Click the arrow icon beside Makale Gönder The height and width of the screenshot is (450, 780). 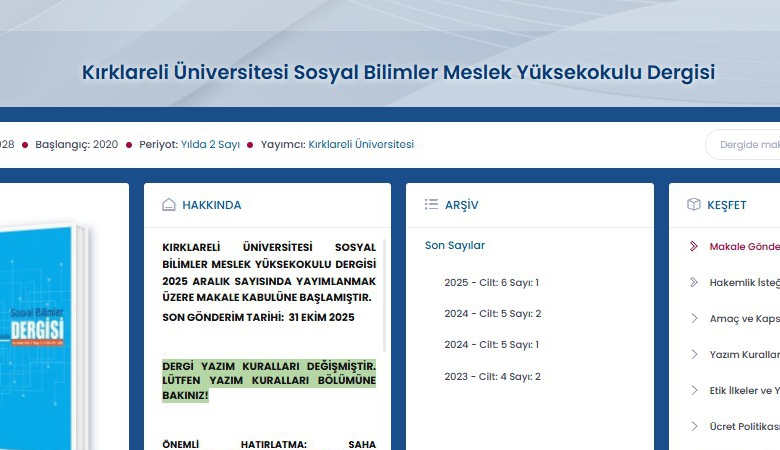(x=694, y=246)
